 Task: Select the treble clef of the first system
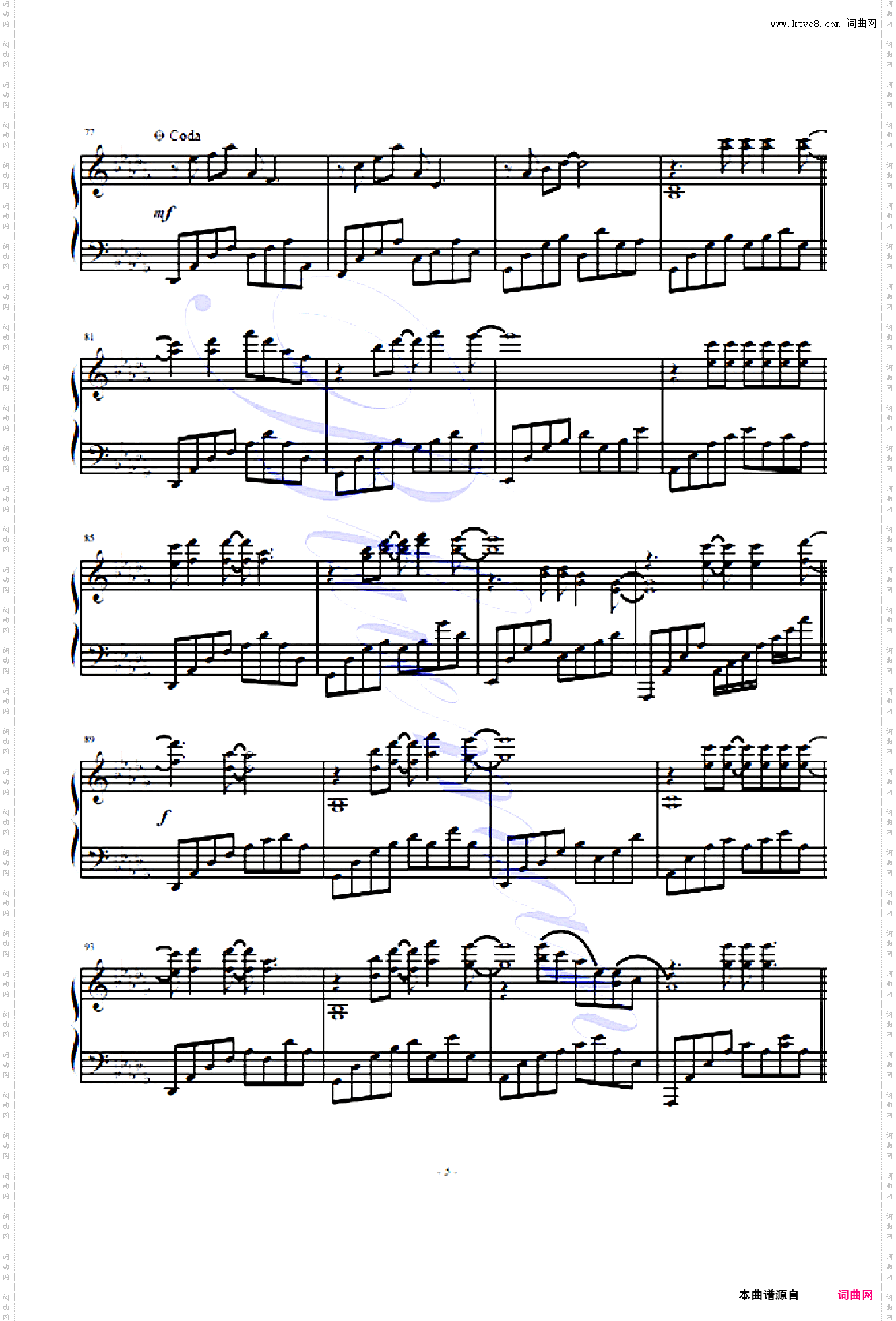[98, 171]
